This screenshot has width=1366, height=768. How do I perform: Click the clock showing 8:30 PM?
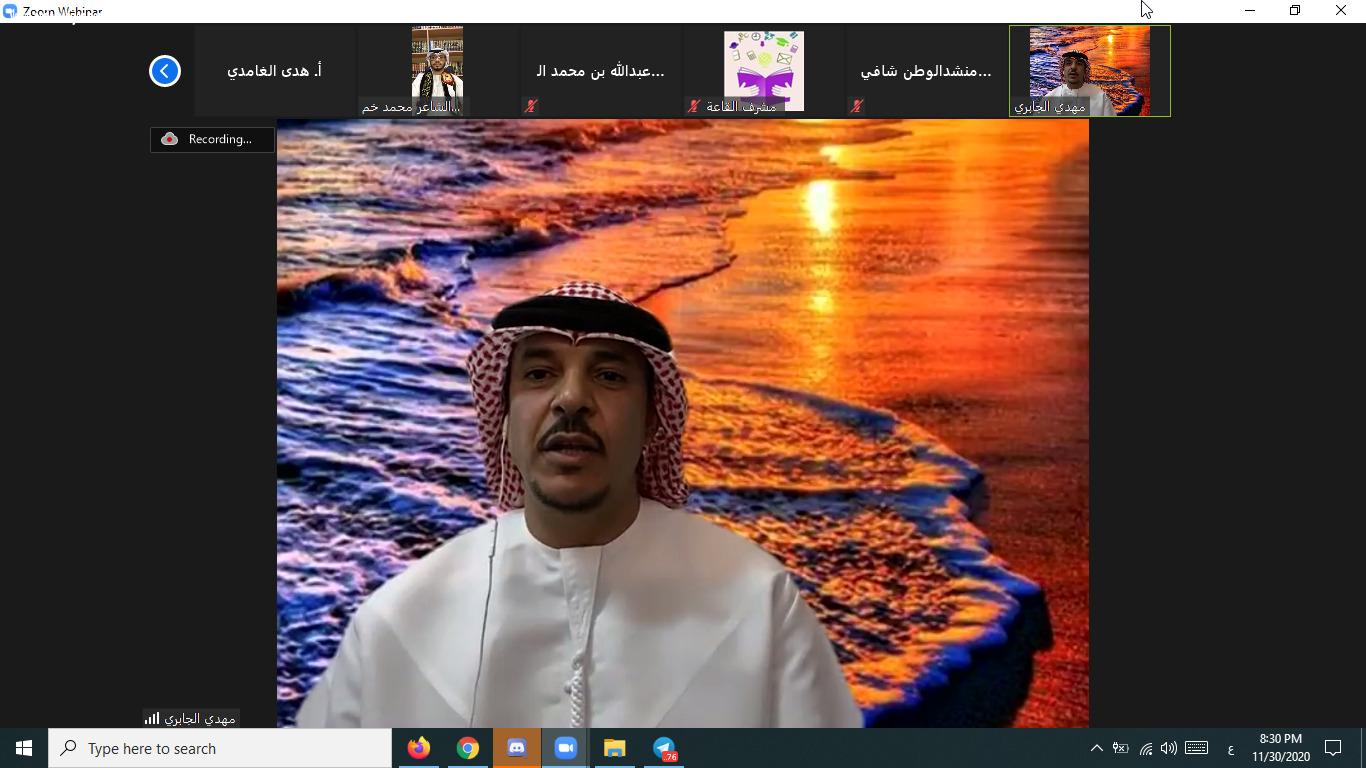(x=1281, y=747)
